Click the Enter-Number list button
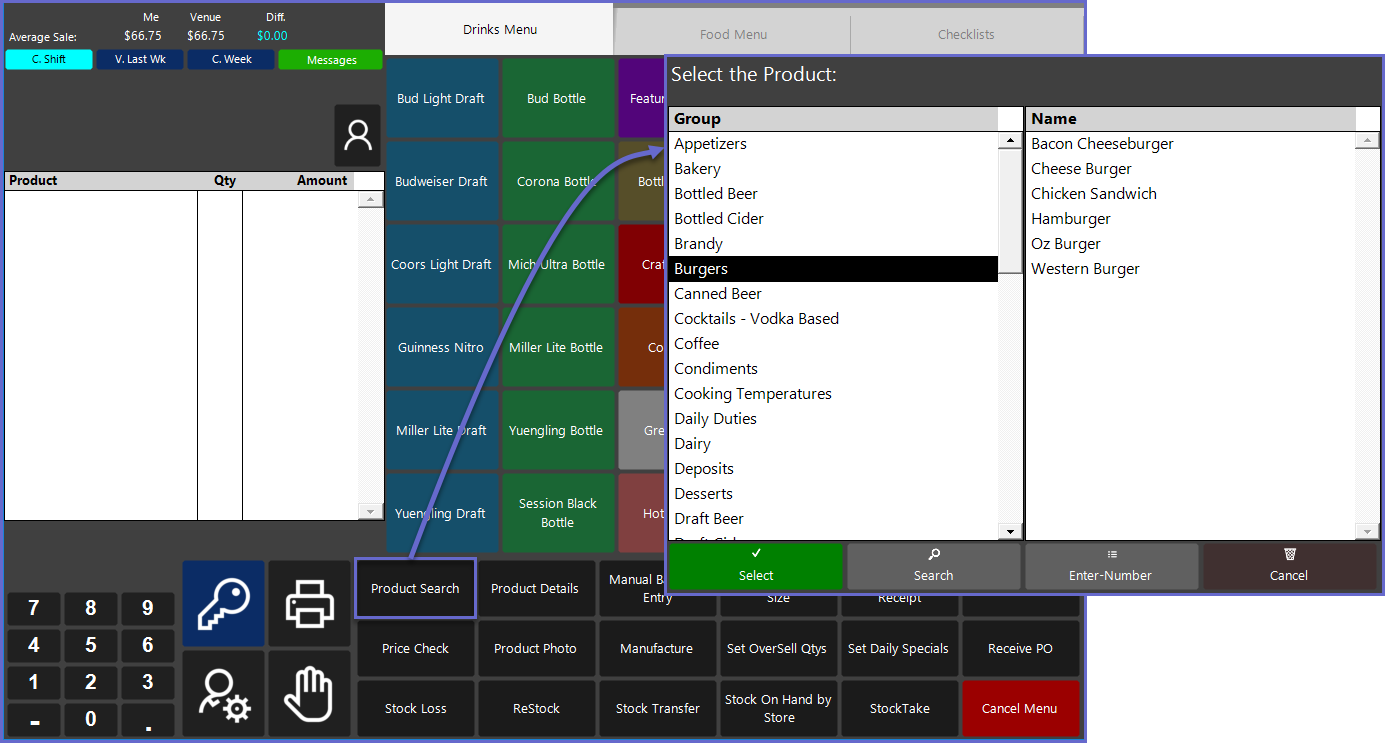 pos(1111,566)
